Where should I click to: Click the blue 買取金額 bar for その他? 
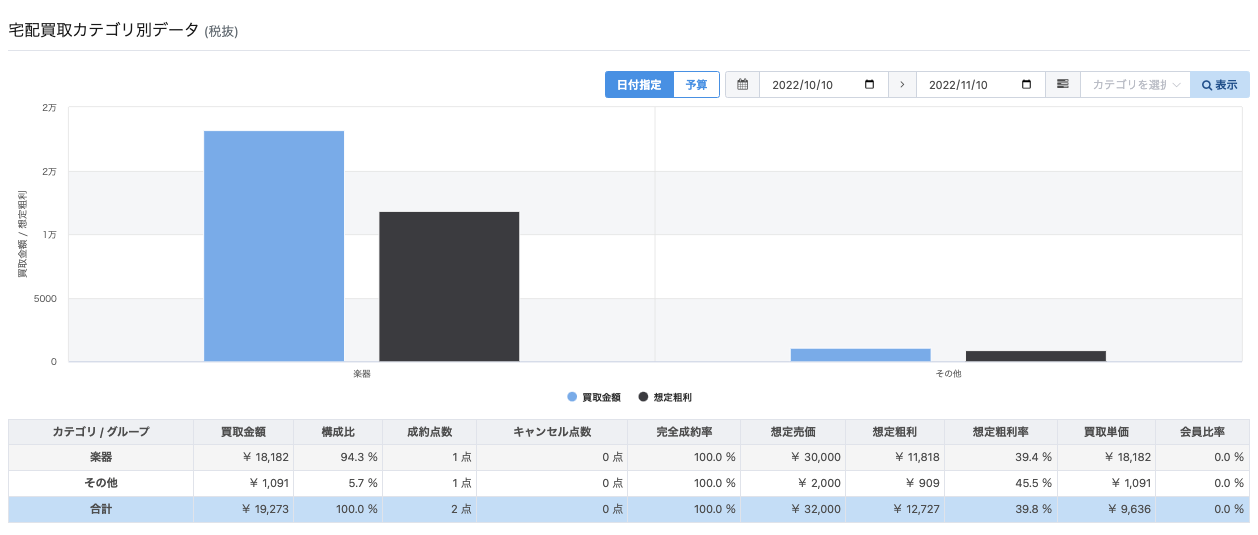[x=860, y=355]
